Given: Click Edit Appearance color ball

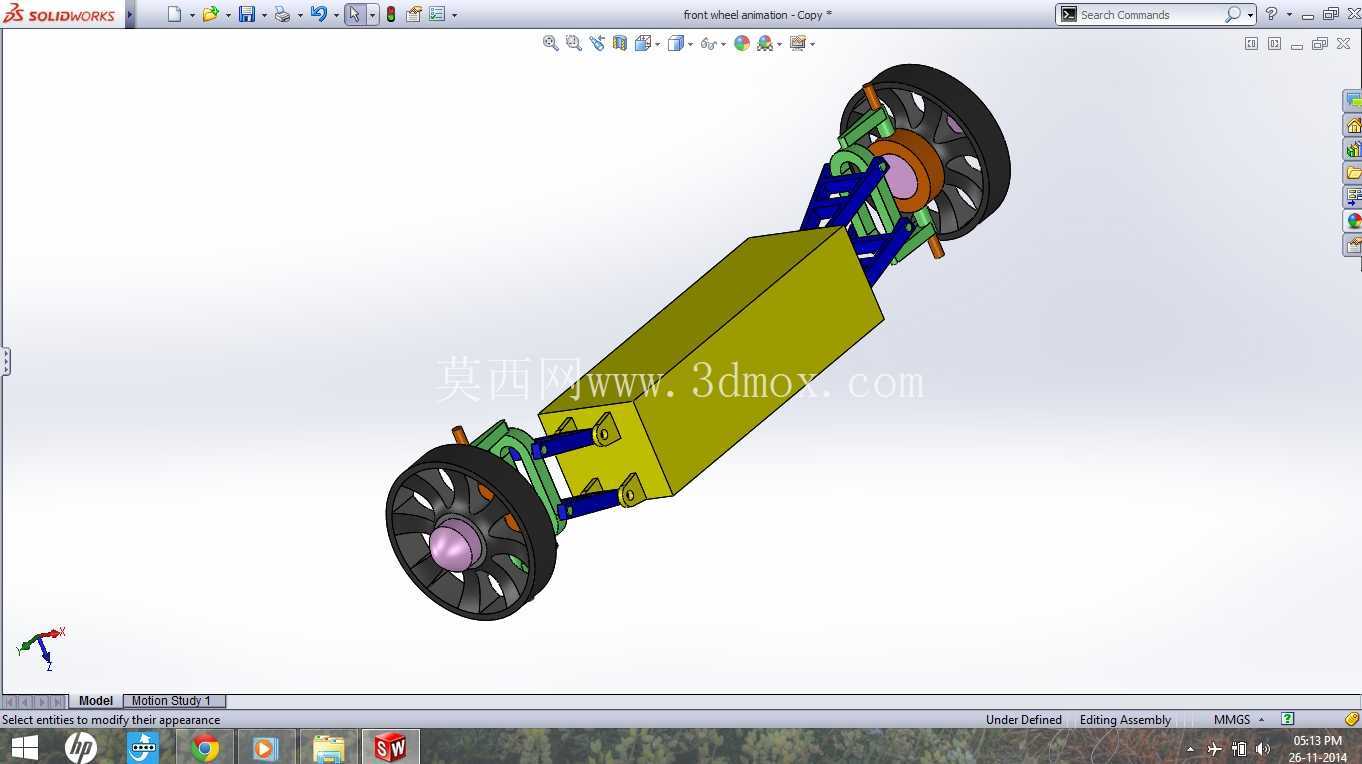Looking at the screenshot, I should click(x=742, y=43).
